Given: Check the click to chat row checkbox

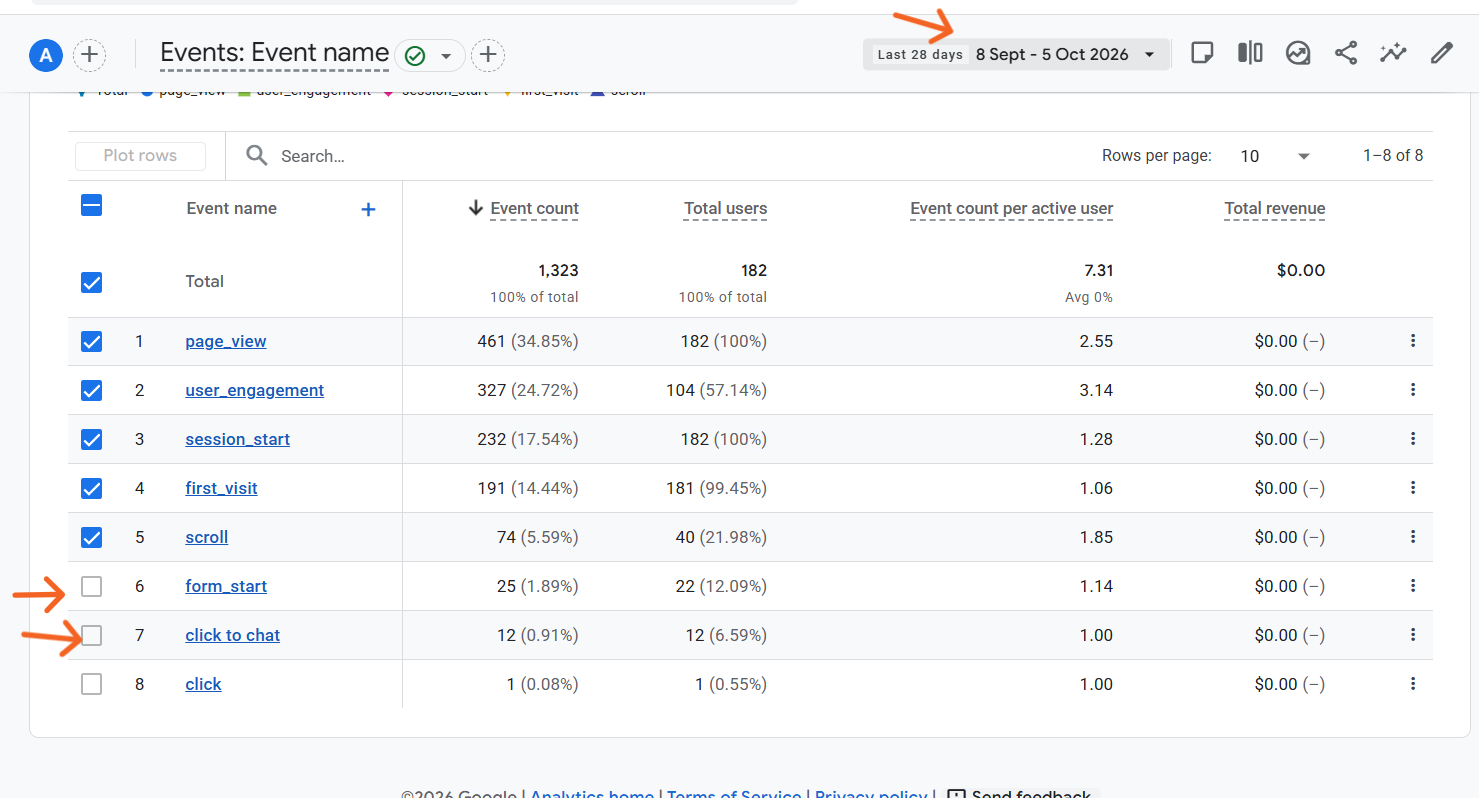Looking at the screenshot, I should click(91, 636).
